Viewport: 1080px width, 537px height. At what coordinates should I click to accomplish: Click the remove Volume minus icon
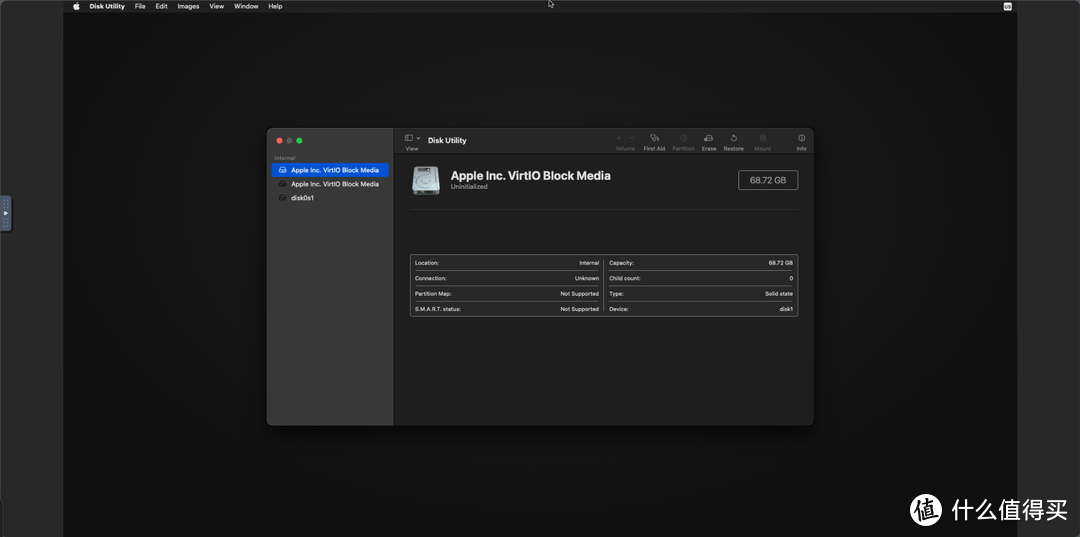[x=632, y=138]
